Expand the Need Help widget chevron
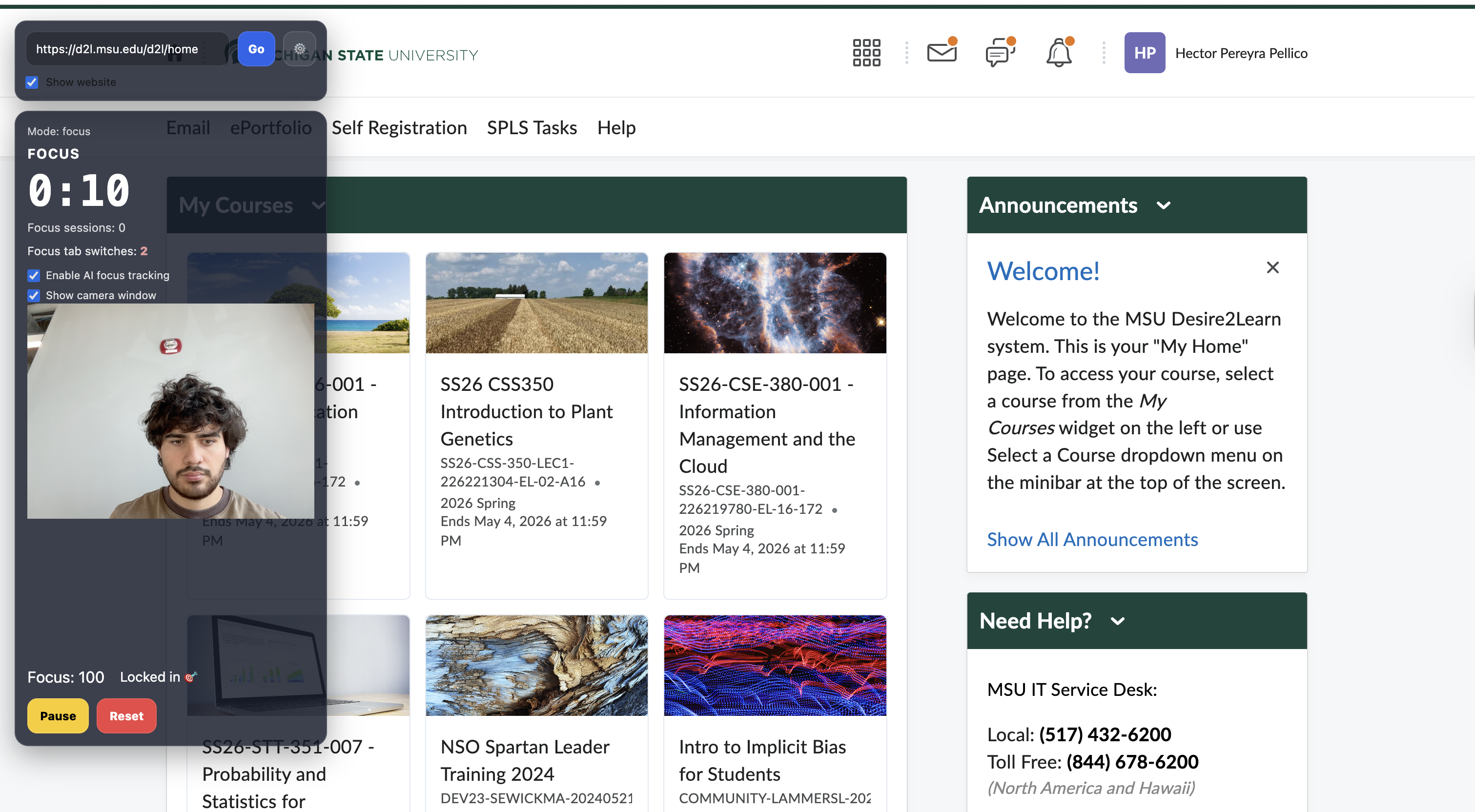 [x=1117, y=621]
